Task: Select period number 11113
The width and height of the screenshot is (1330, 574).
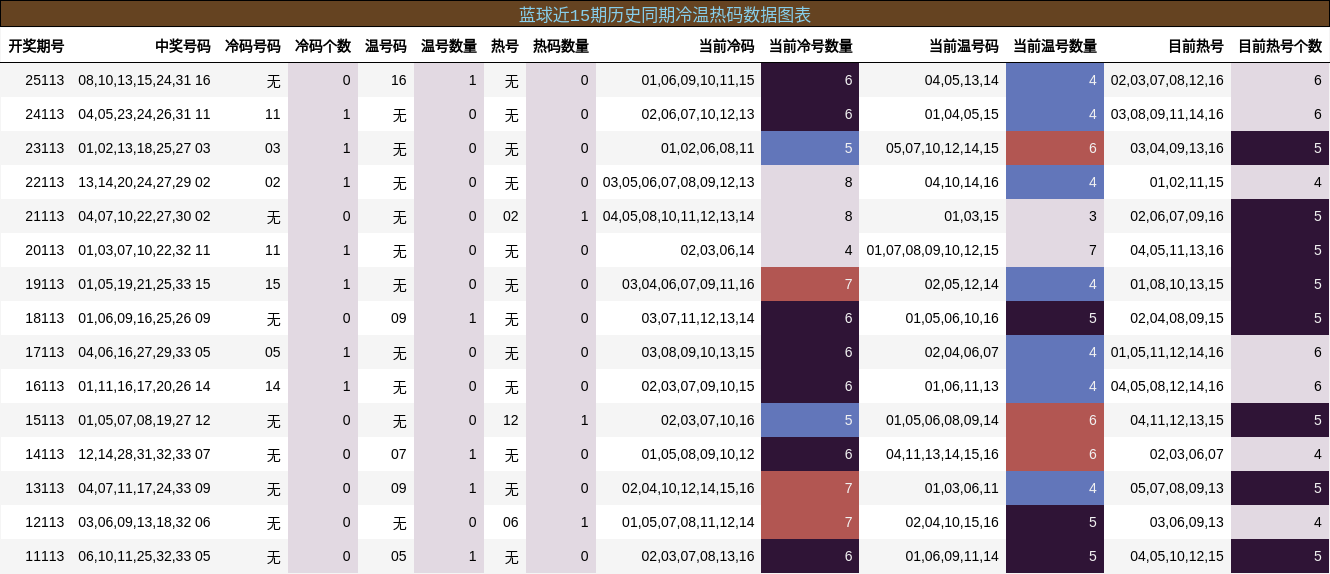Action: (45, 556)
